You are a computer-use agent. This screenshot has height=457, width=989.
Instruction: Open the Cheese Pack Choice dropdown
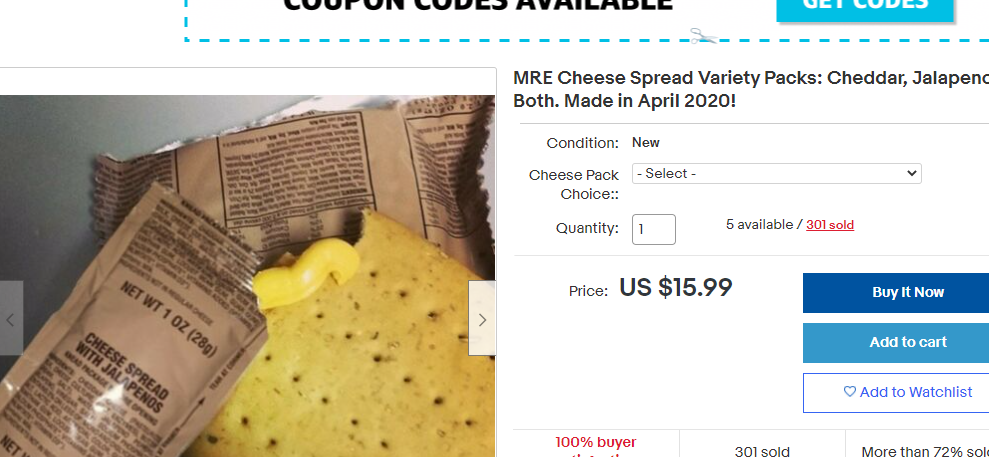776,173
